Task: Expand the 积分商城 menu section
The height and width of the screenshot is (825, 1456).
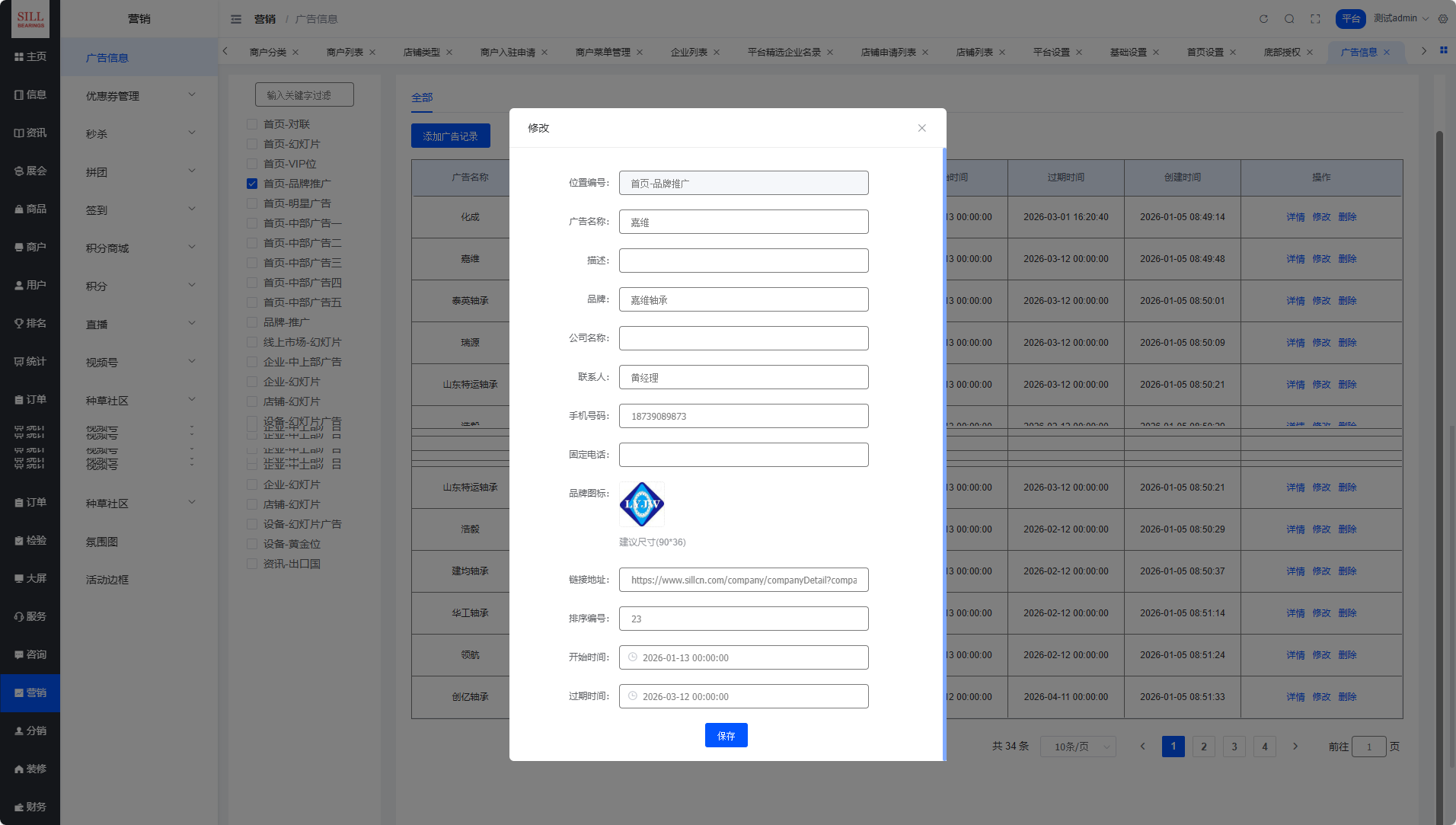Action: point(139,248)
